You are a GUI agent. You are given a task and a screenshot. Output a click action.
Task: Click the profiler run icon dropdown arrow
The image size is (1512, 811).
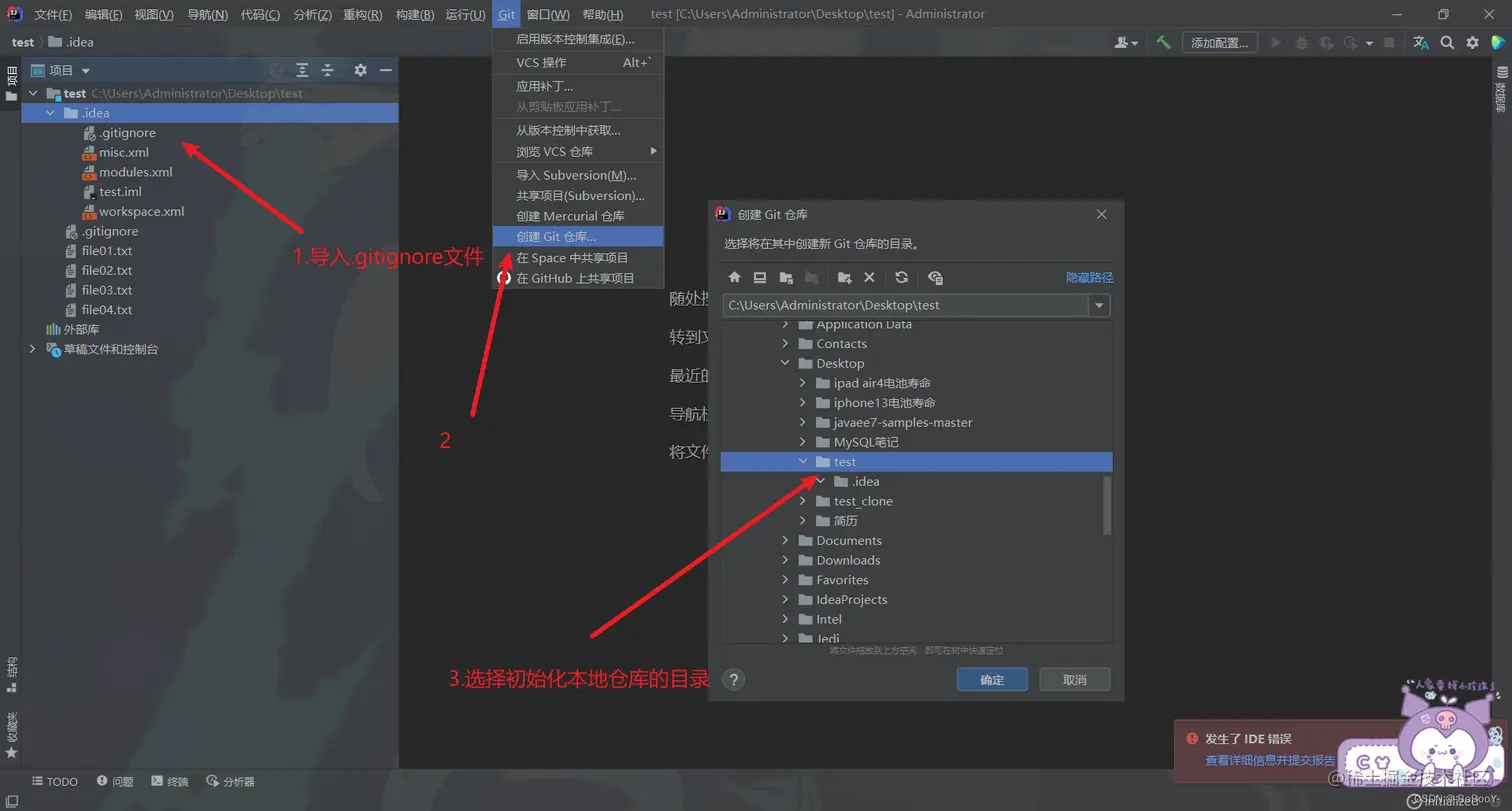[x=1368, y=43]
